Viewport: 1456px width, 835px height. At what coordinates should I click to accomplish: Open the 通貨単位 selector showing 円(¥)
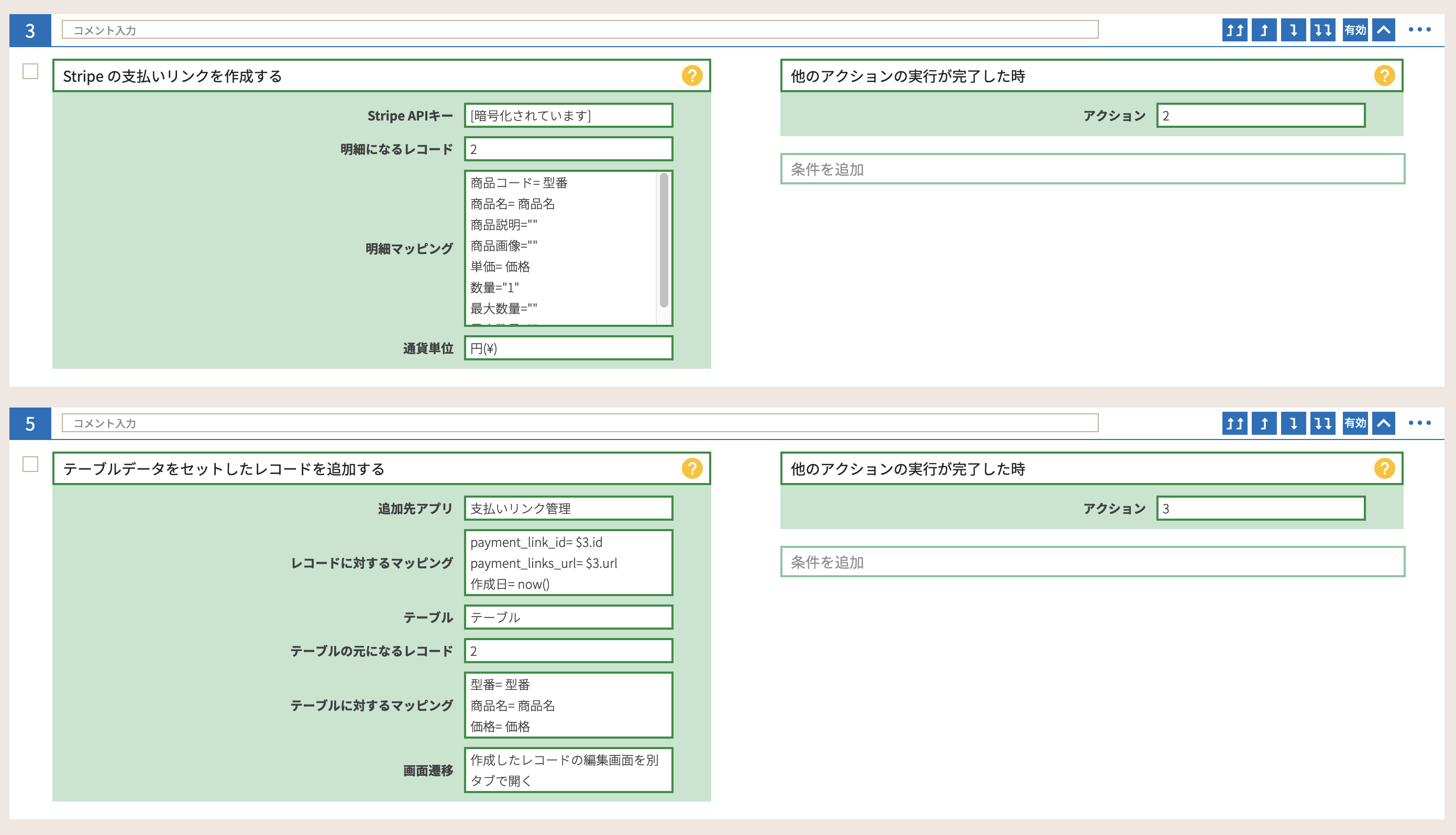(x=568, y=348)
